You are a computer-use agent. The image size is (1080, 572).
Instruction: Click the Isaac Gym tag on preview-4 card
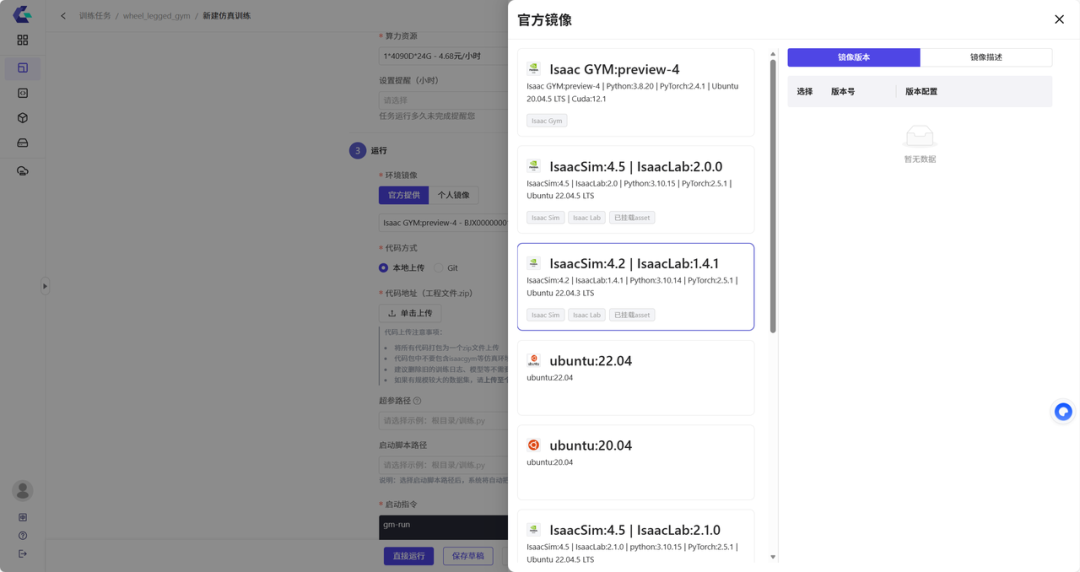point(547,121)
